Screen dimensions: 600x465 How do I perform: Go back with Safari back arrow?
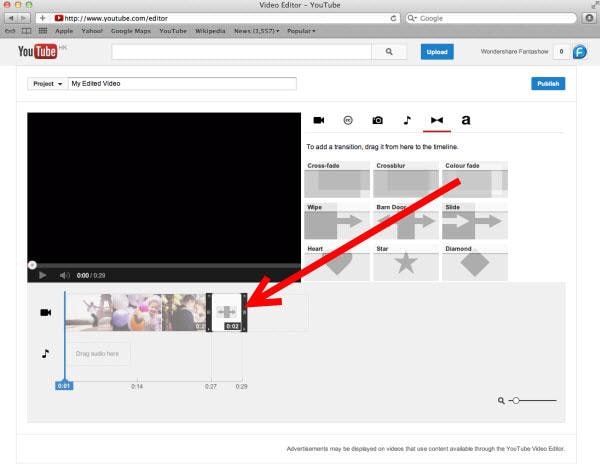11,18
